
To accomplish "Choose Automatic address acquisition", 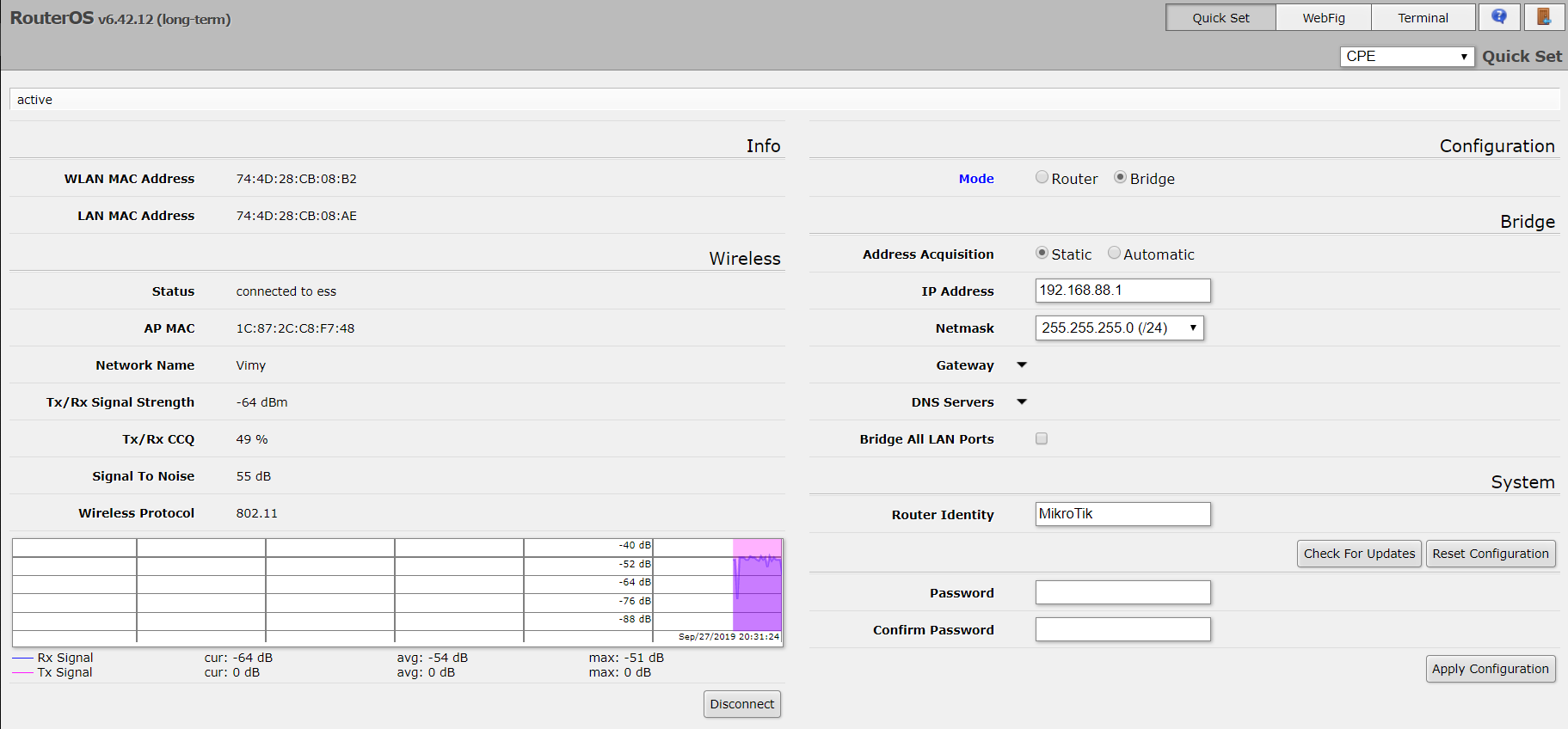I will 1114,253.
